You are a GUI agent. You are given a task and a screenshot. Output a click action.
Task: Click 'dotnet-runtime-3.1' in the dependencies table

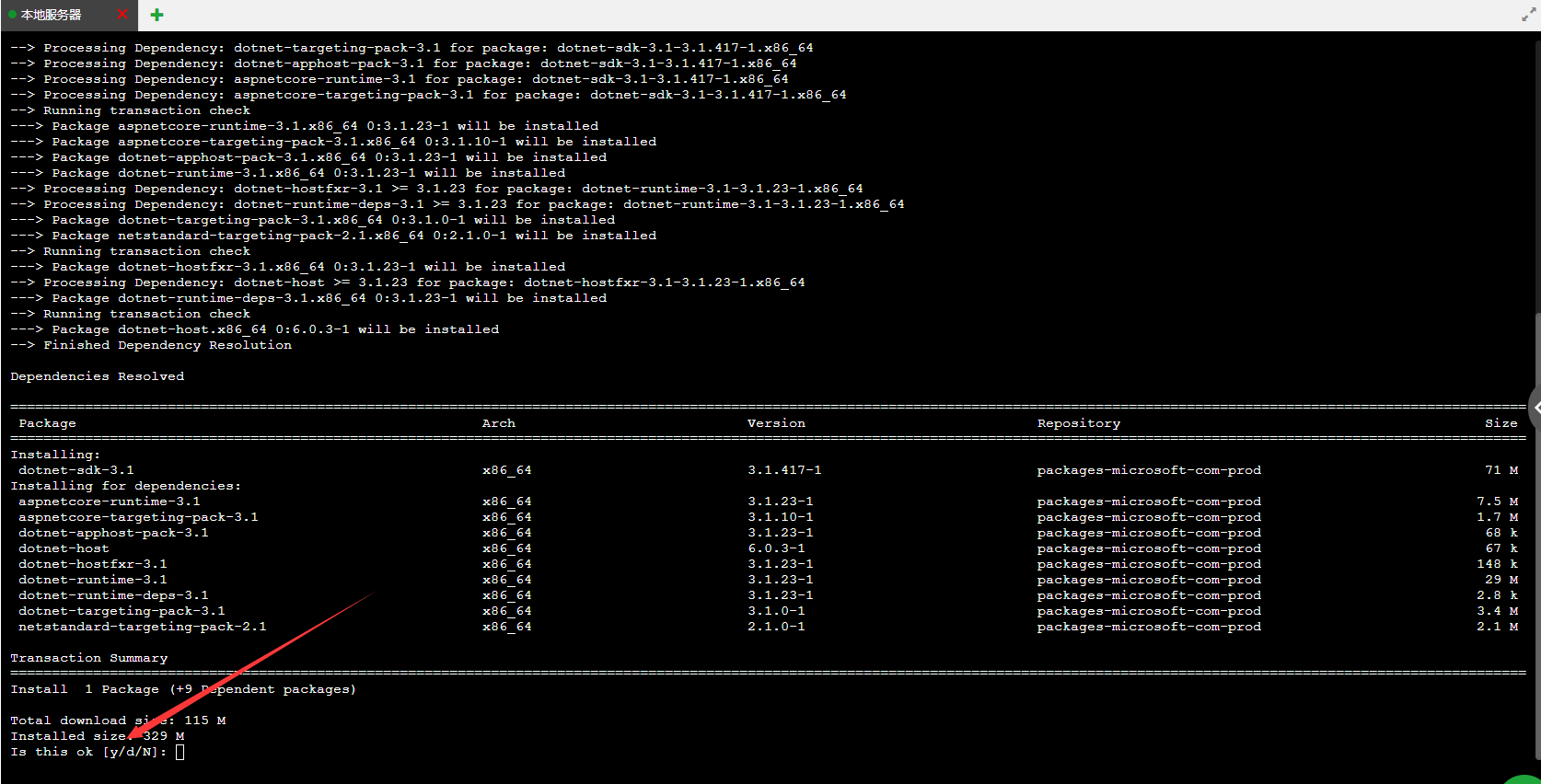coord(93,580)
